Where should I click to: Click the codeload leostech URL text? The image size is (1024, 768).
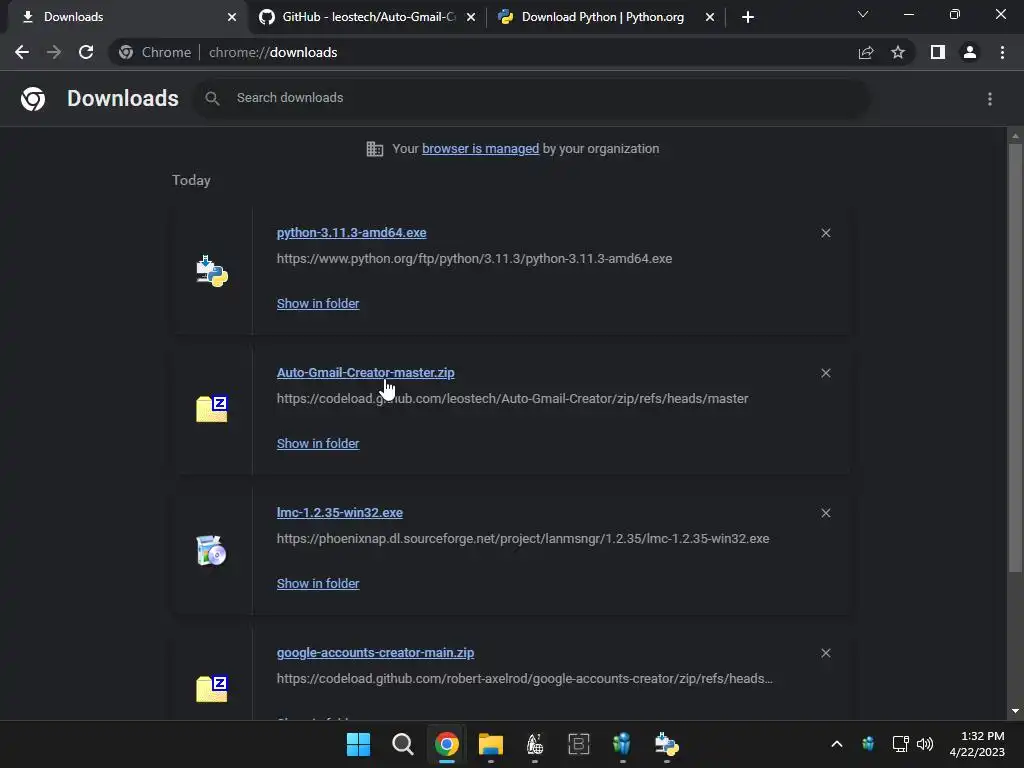click(x=513, y=398)
